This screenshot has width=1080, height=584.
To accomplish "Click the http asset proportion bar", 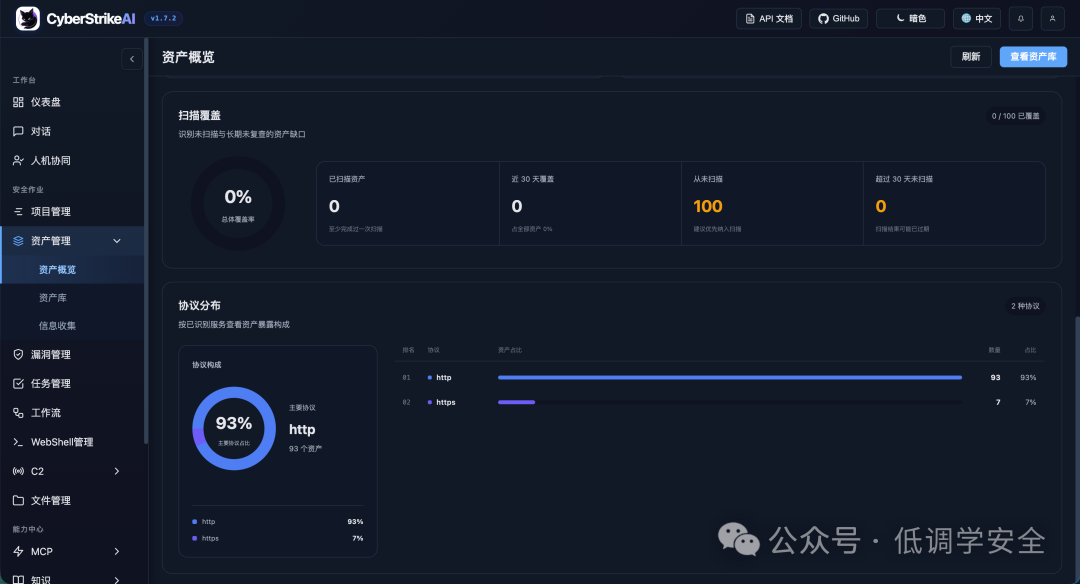I will click(x=729, y=377).
